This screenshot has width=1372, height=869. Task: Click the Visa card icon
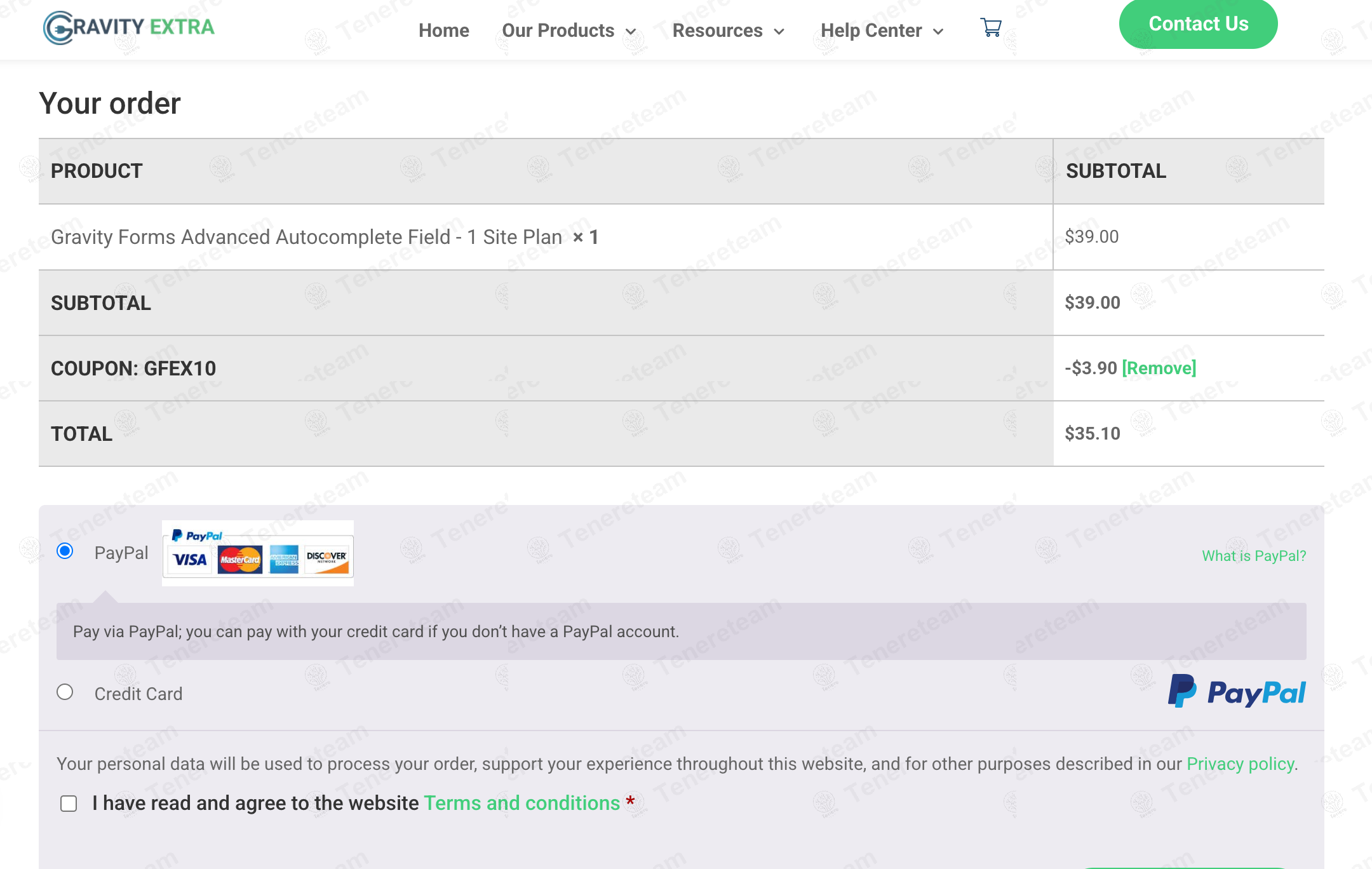[190, 560]
